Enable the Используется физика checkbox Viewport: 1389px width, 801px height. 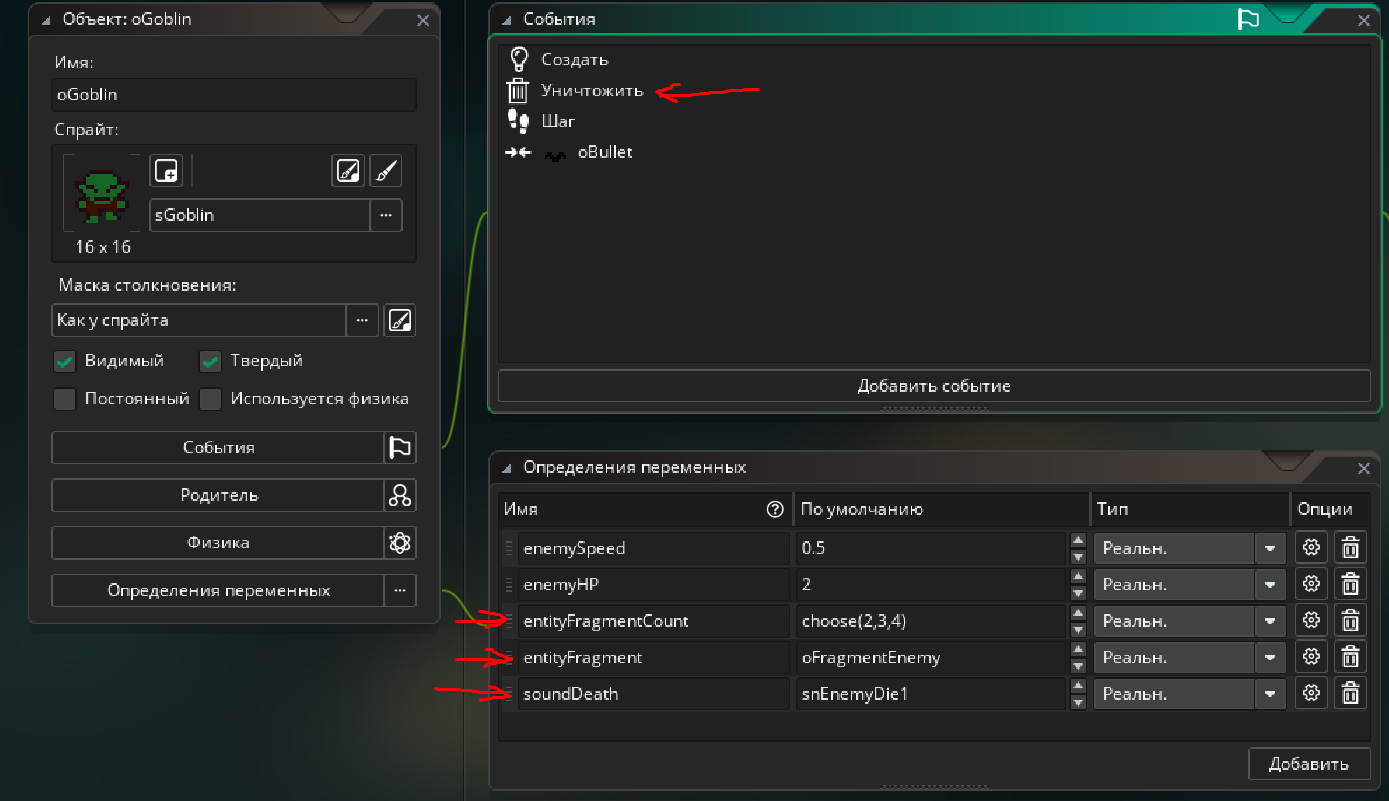coord(210,399)
